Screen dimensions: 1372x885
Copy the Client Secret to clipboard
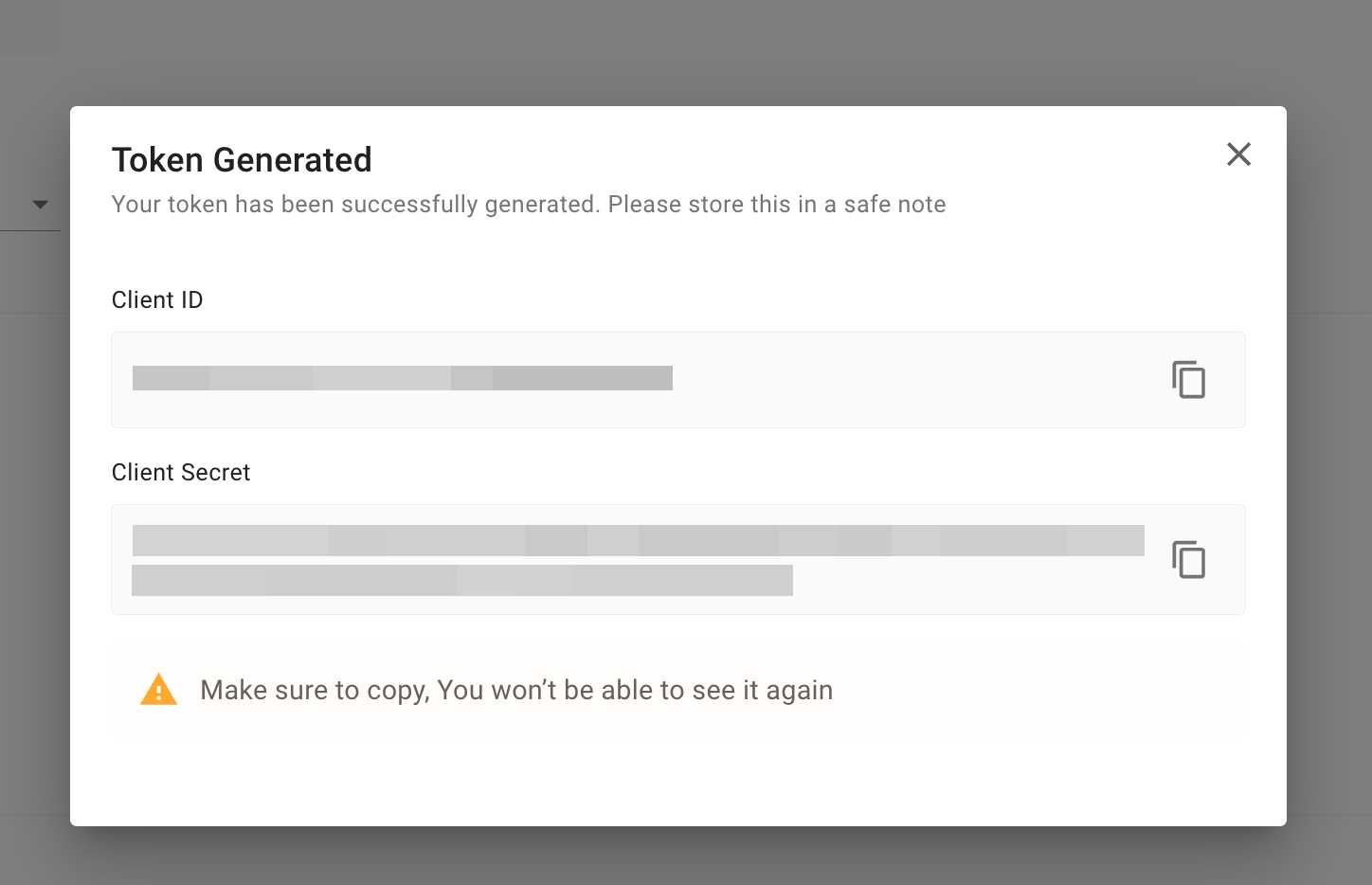click(x=1188, y=559)
